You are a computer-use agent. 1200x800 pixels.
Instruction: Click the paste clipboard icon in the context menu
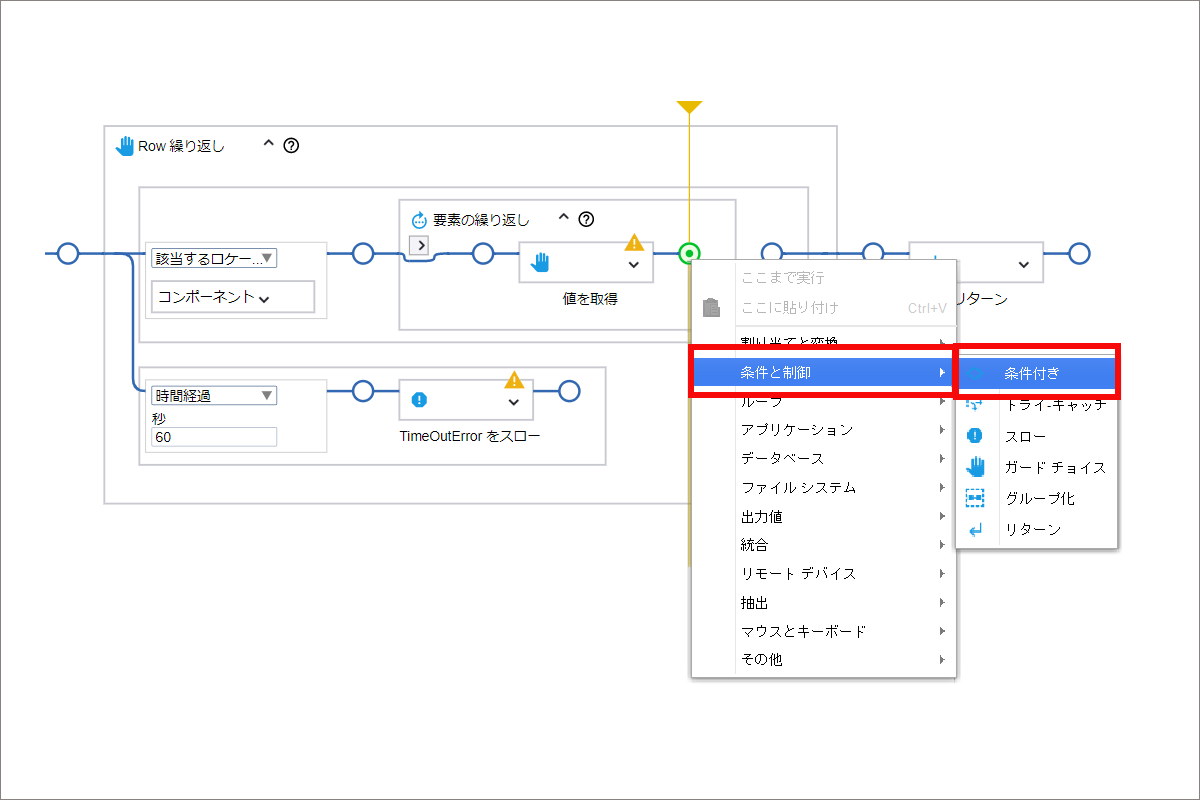click(712, 307)
